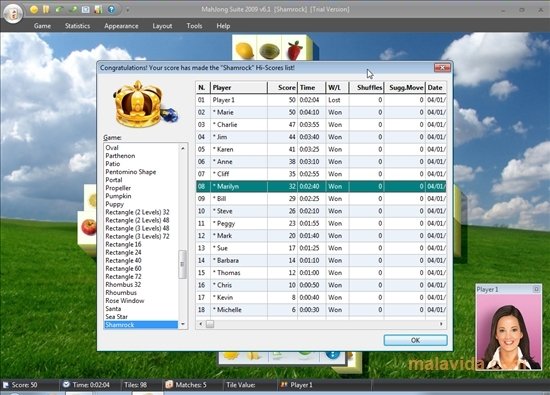Open the Game menu
The image size is (550, 395).
tap(42, 26)
